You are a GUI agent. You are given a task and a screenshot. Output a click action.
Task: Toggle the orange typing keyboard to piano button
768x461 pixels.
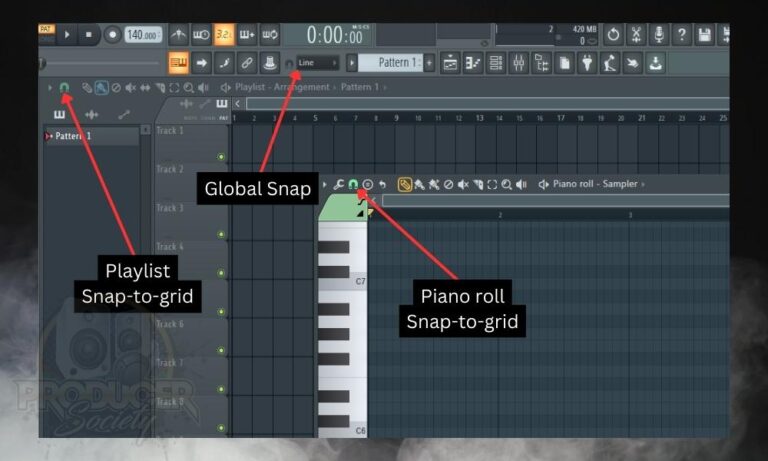(x=178, y=63)
